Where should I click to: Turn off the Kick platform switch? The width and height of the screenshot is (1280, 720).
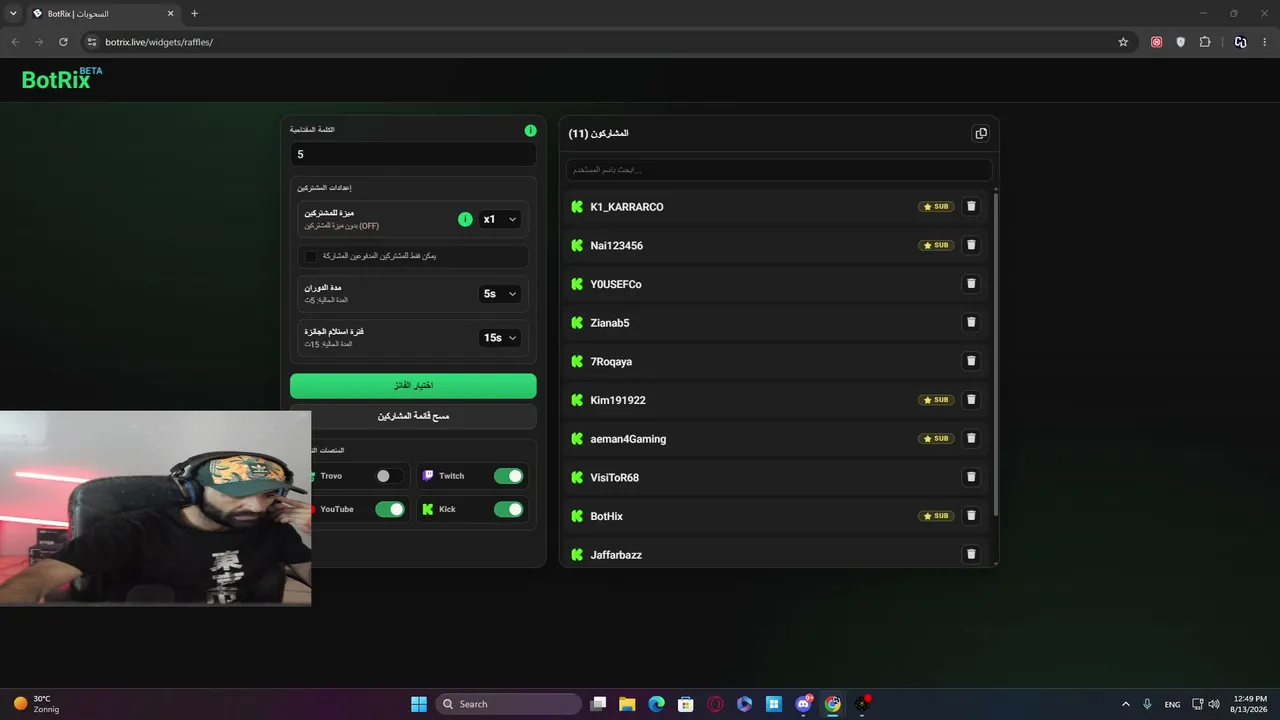pyautogui.click(x=509, y=509)
